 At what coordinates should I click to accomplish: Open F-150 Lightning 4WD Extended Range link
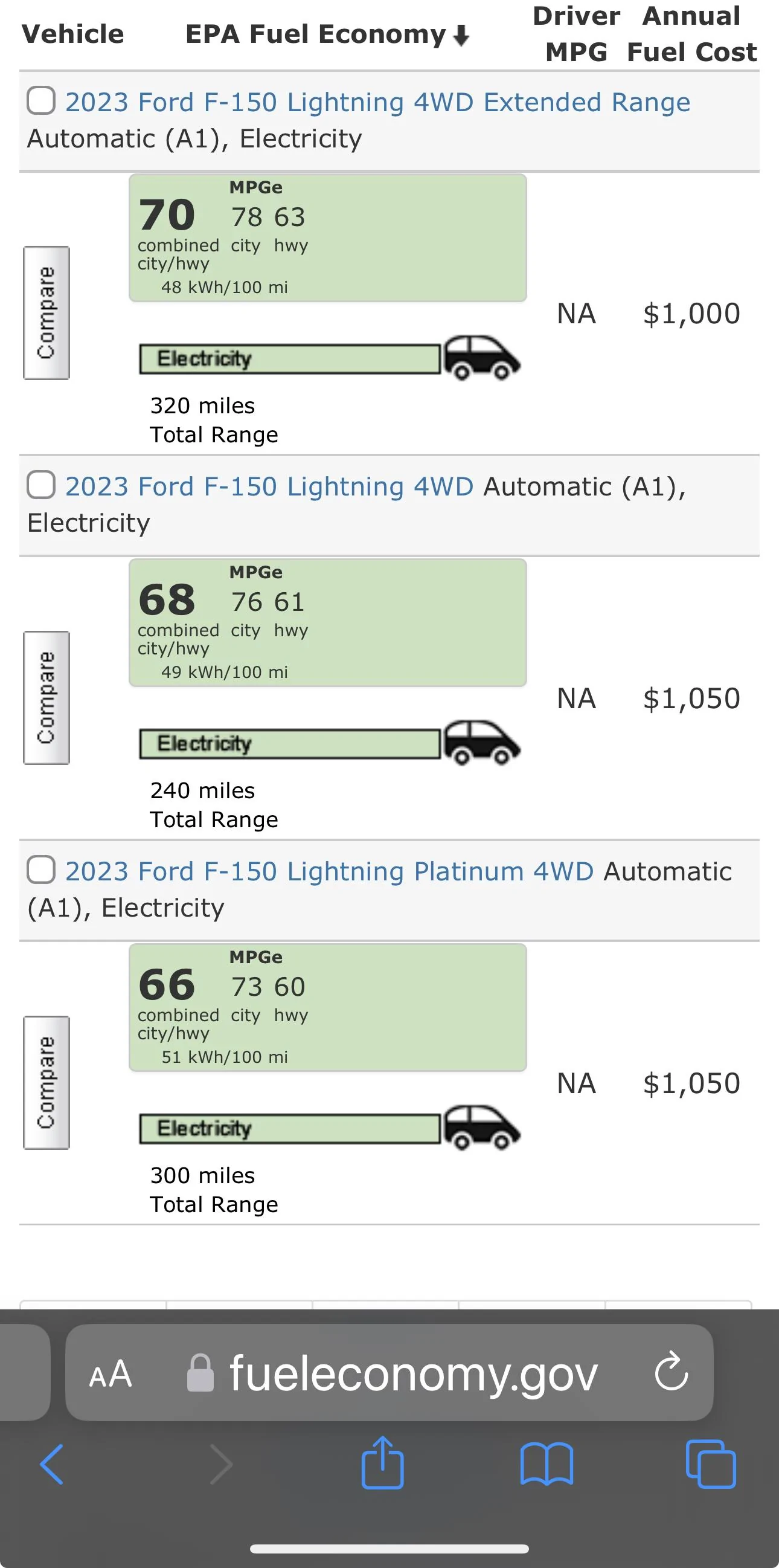(x=377, y=102)
